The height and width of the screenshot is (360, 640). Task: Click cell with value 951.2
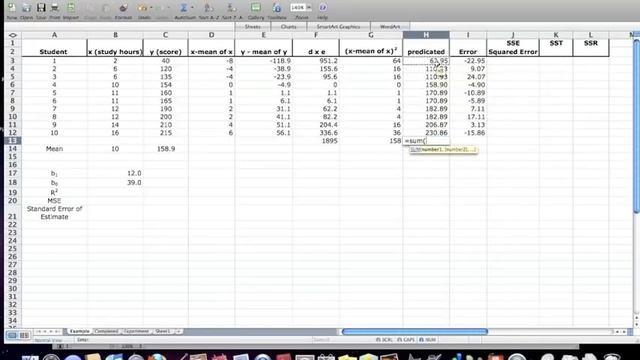pos(316,61)
